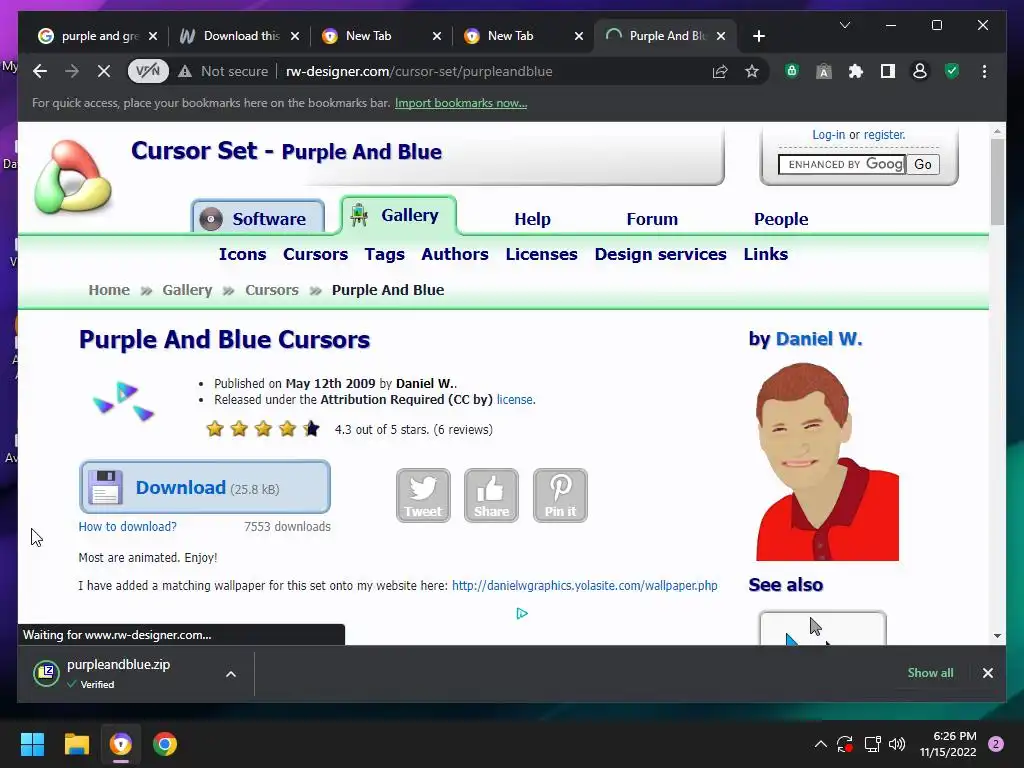Share this page via share icon
The height and width of the screenshot is (768, 1024).
720,71
